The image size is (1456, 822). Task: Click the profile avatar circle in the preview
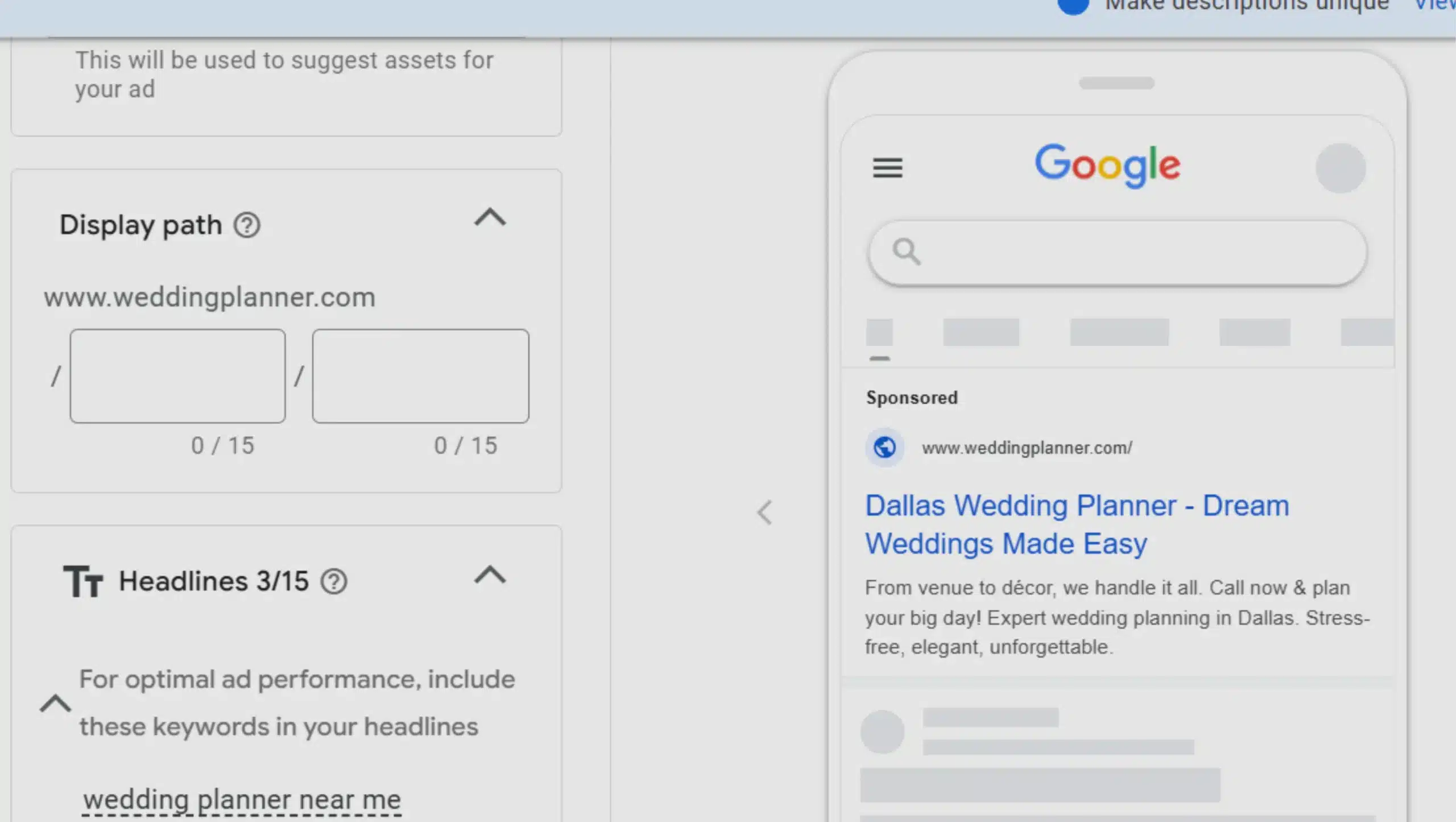pyautogui.click(x=1341, y=168)
